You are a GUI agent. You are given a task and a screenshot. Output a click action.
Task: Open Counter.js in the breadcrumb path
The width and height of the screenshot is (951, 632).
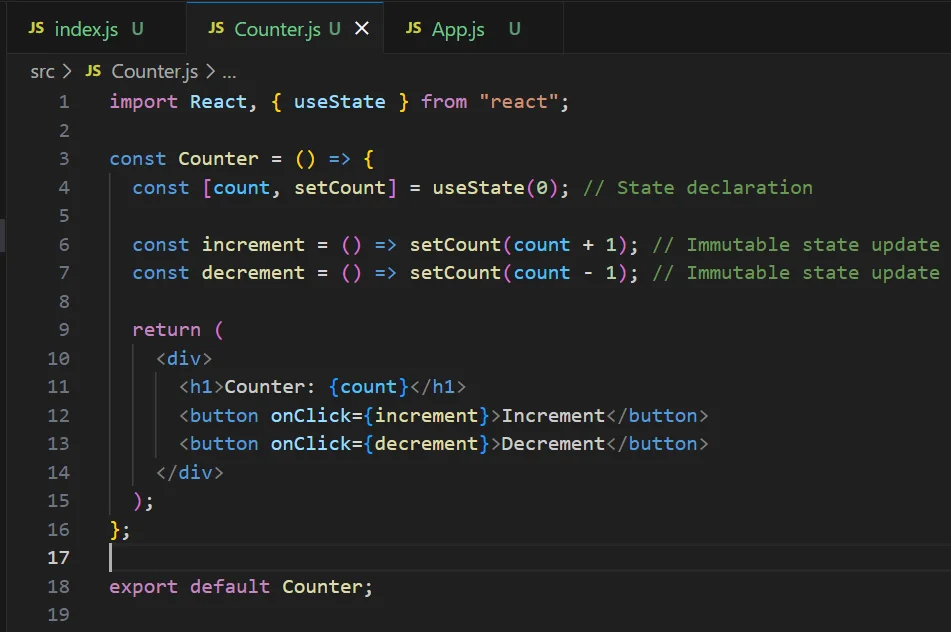[x=155, y=72]
